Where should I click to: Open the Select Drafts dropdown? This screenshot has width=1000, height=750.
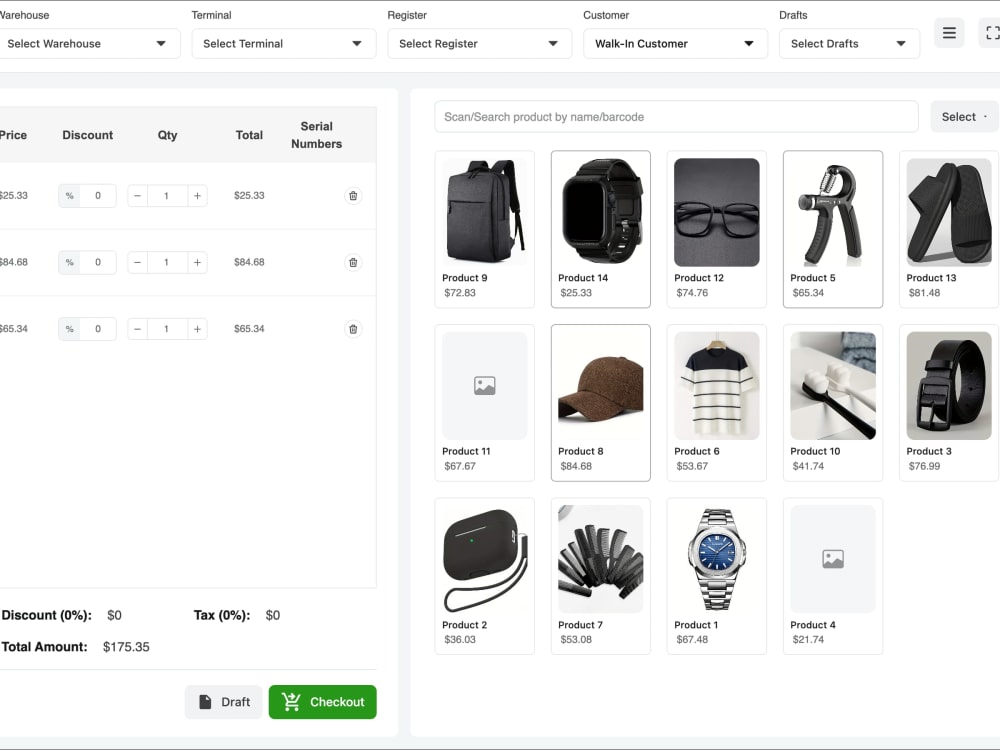point(849,43)
